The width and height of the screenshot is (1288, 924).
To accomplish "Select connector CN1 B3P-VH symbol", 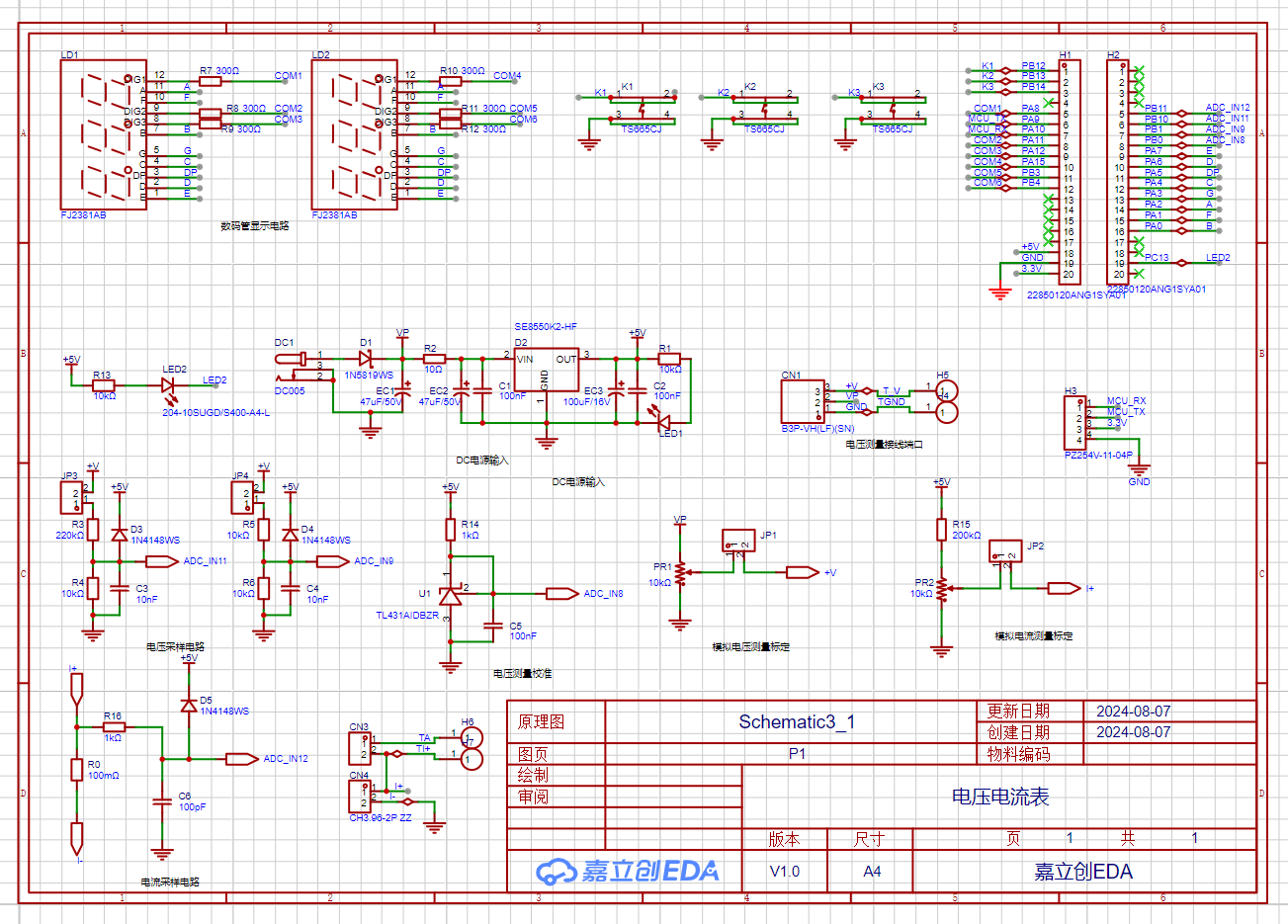I will pyautogui.click(x=802, y=401).
